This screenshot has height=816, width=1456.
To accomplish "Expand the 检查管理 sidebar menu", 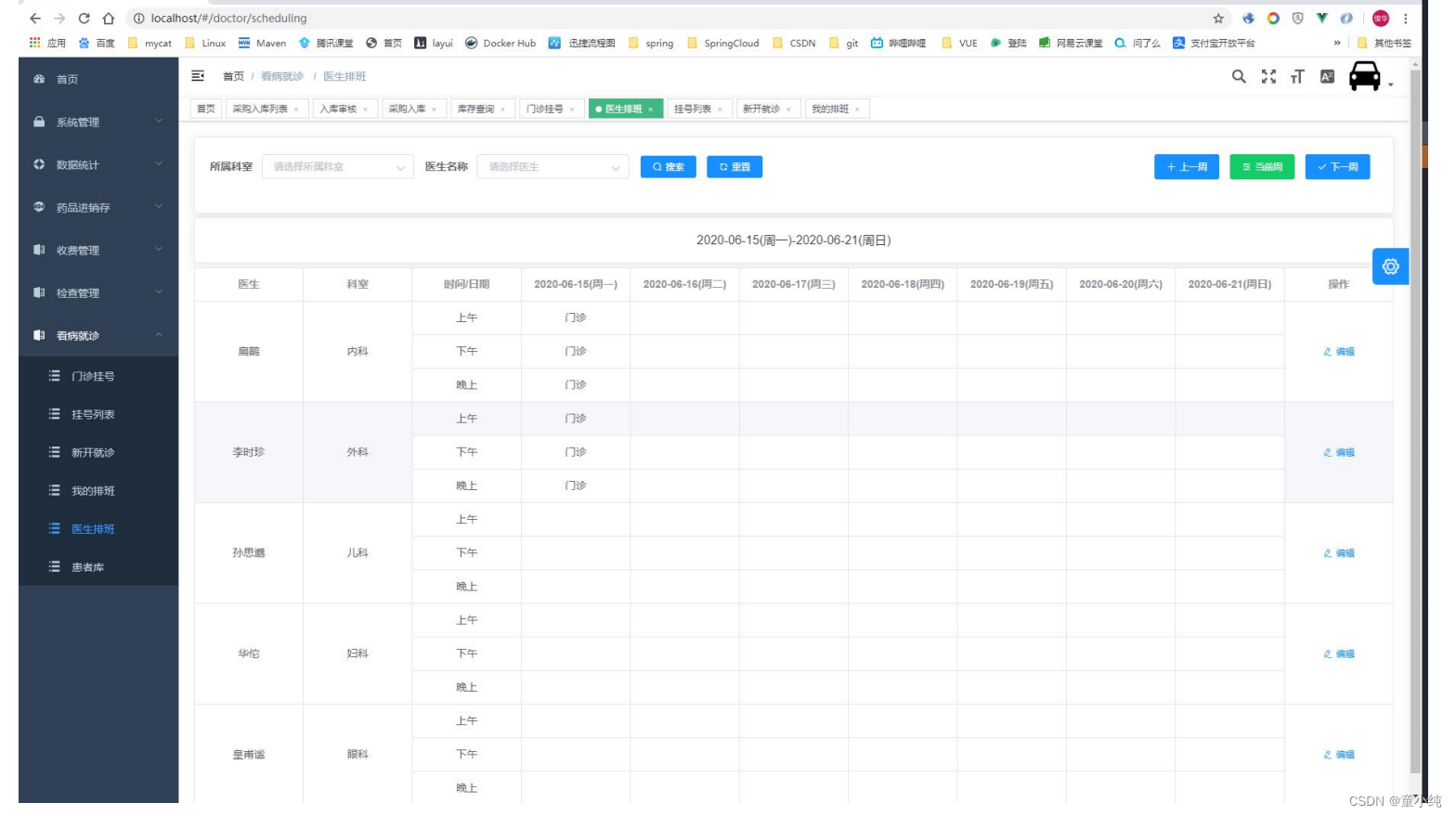I will (98, 292).
